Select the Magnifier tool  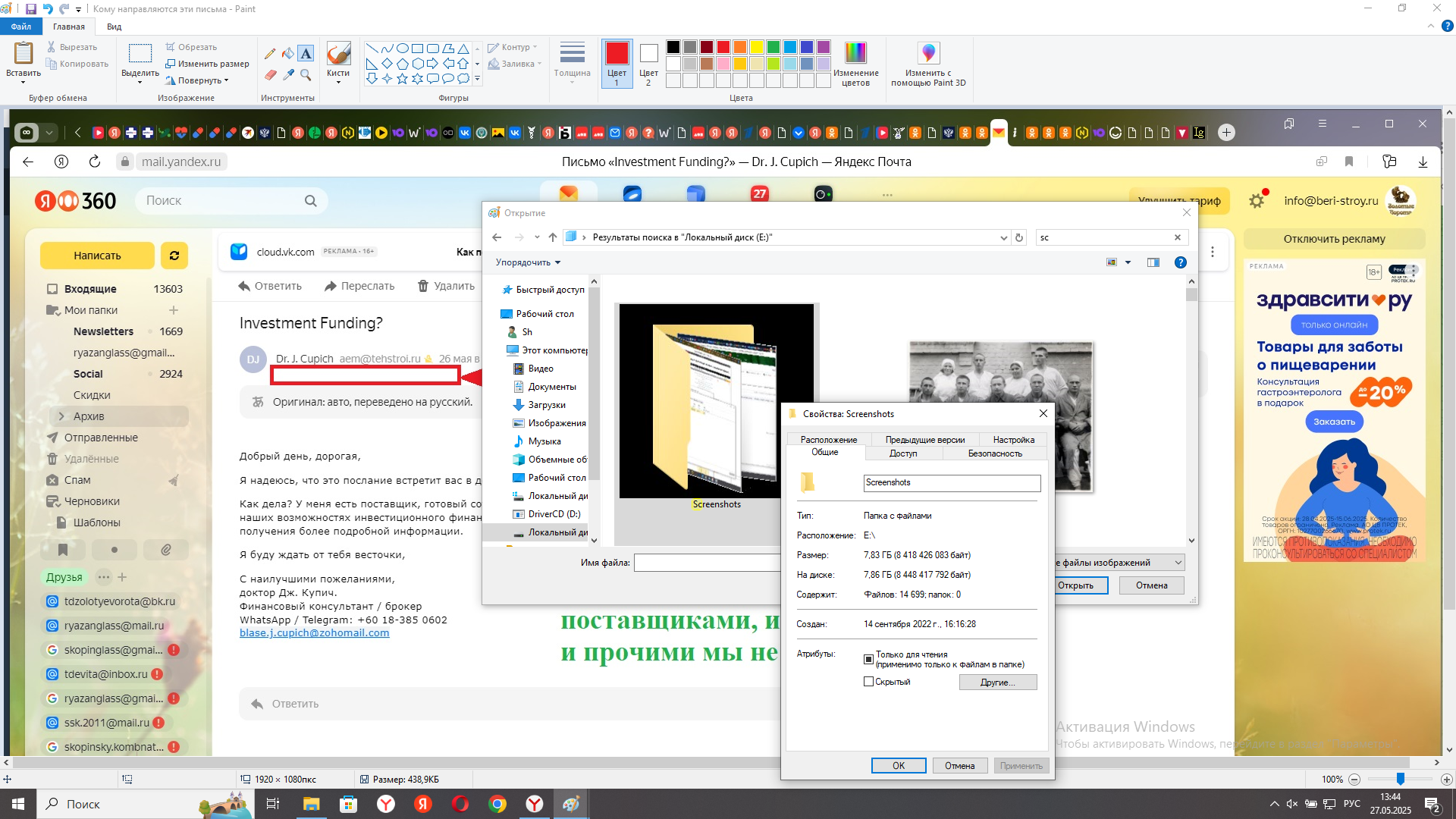[306, 74]
